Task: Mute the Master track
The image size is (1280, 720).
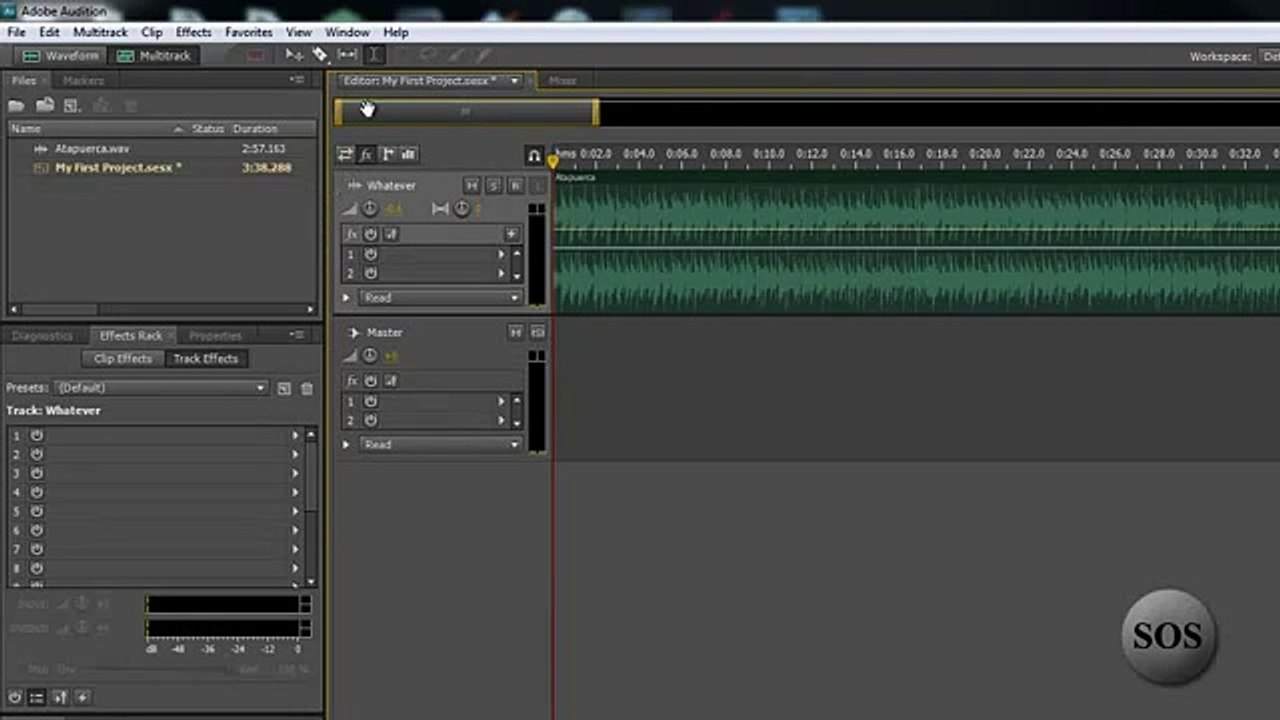Action: pos(516,332)
